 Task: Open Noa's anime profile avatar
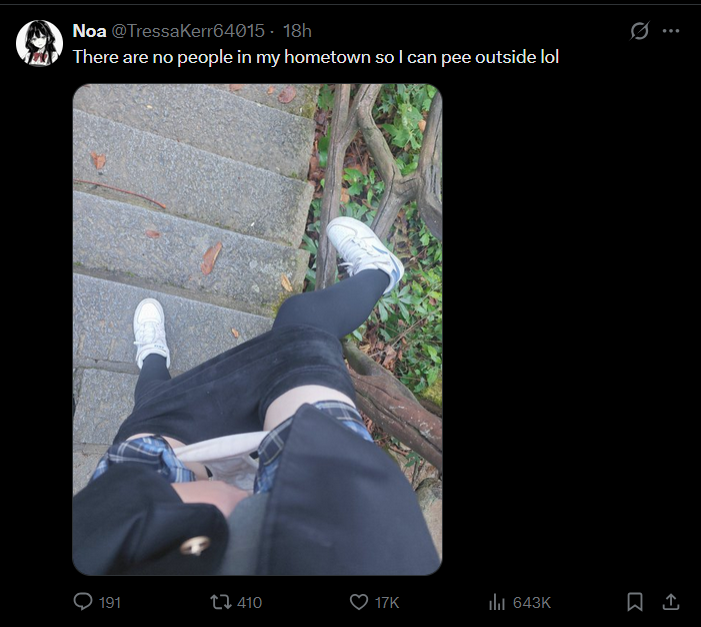[39, 43]
